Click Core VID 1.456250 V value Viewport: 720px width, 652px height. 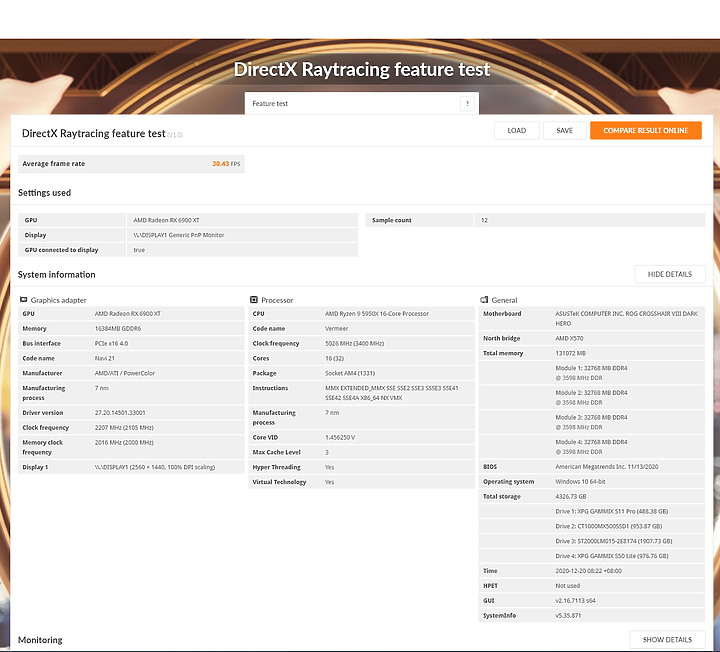pos(340,438)
